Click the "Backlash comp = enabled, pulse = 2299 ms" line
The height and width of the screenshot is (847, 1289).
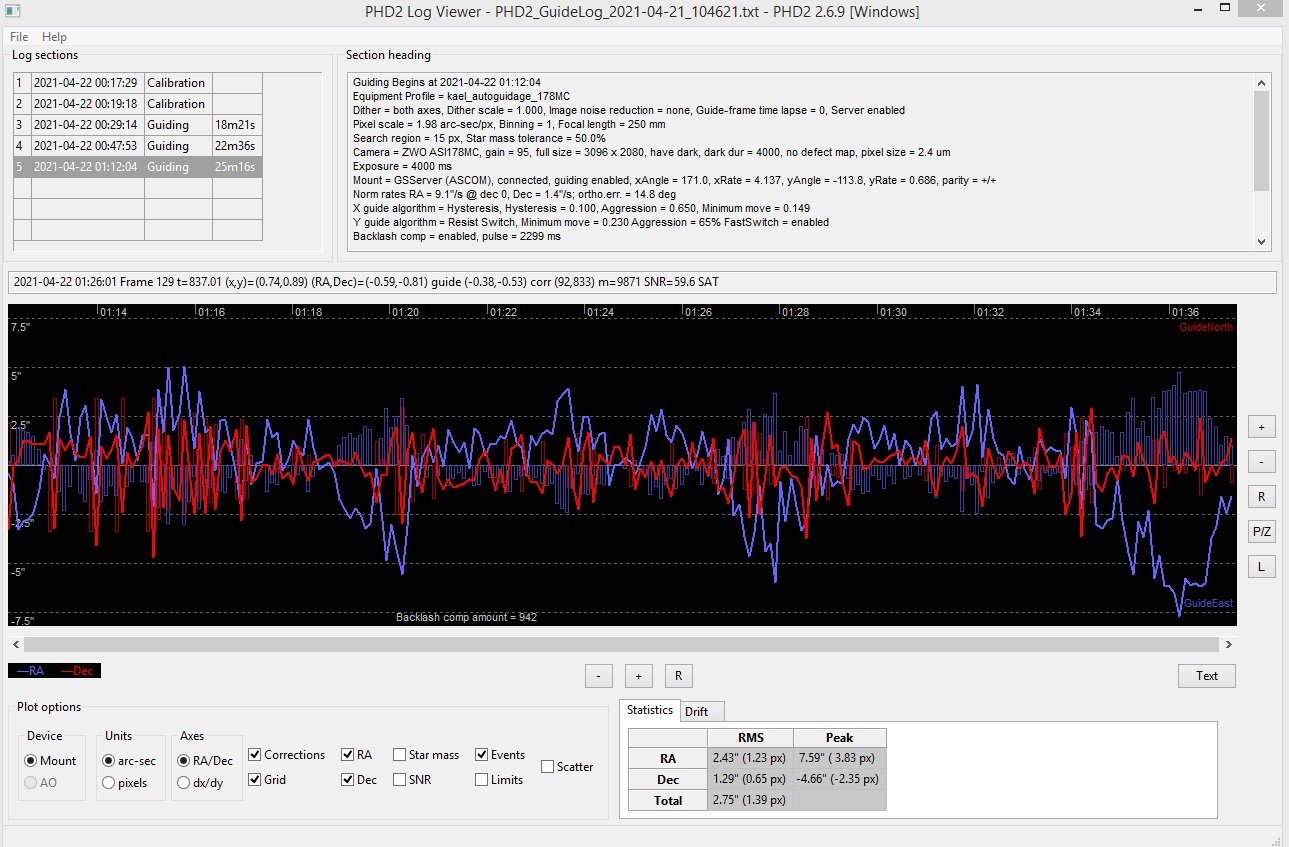coord(455,236)
